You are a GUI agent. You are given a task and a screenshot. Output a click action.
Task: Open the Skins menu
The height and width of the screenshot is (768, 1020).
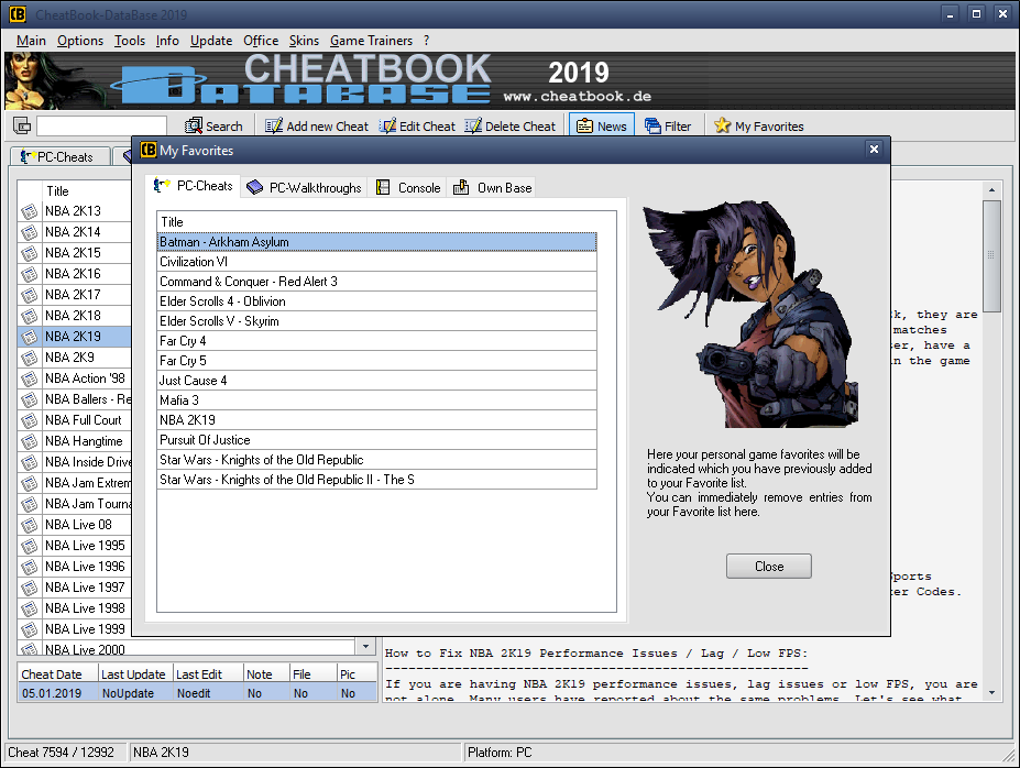click(x=304, y=40)
